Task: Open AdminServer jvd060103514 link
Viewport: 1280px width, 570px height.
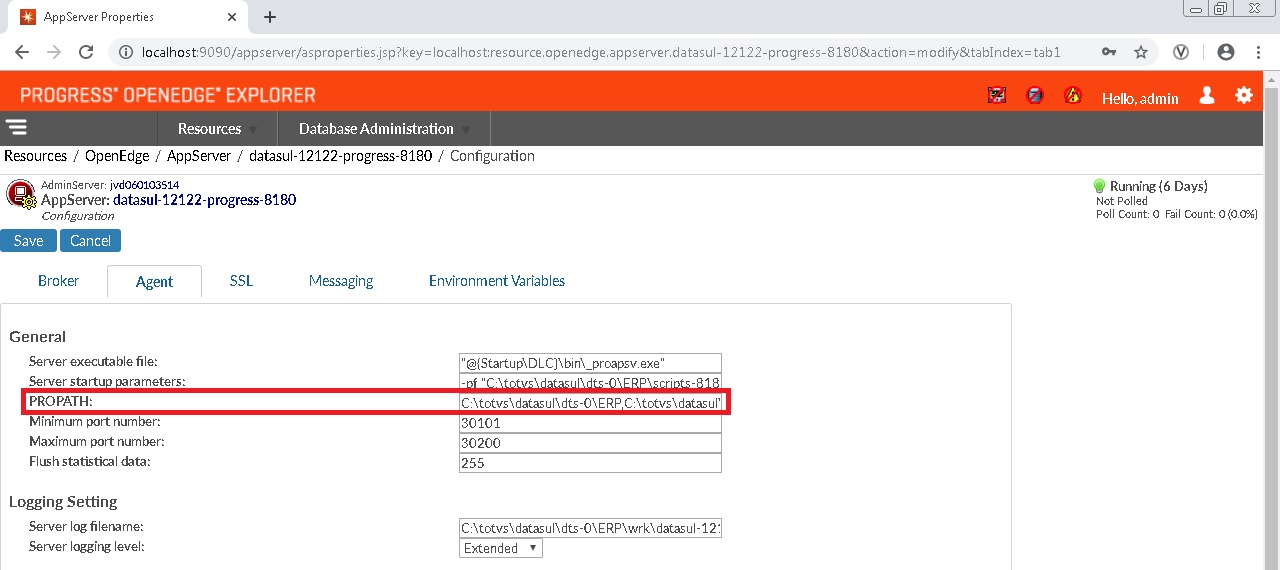Action: [144, 185]
